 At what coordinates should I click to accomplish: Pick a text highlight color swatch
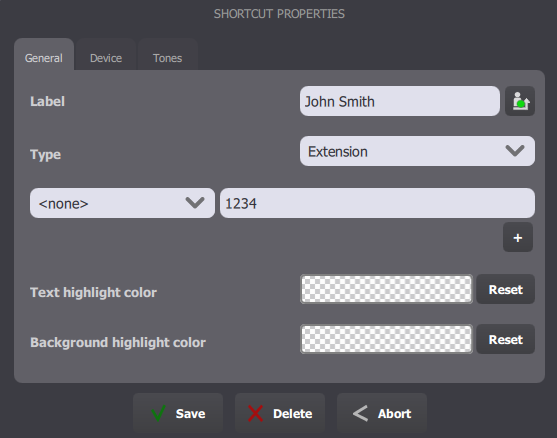click(x=386, y=289)
